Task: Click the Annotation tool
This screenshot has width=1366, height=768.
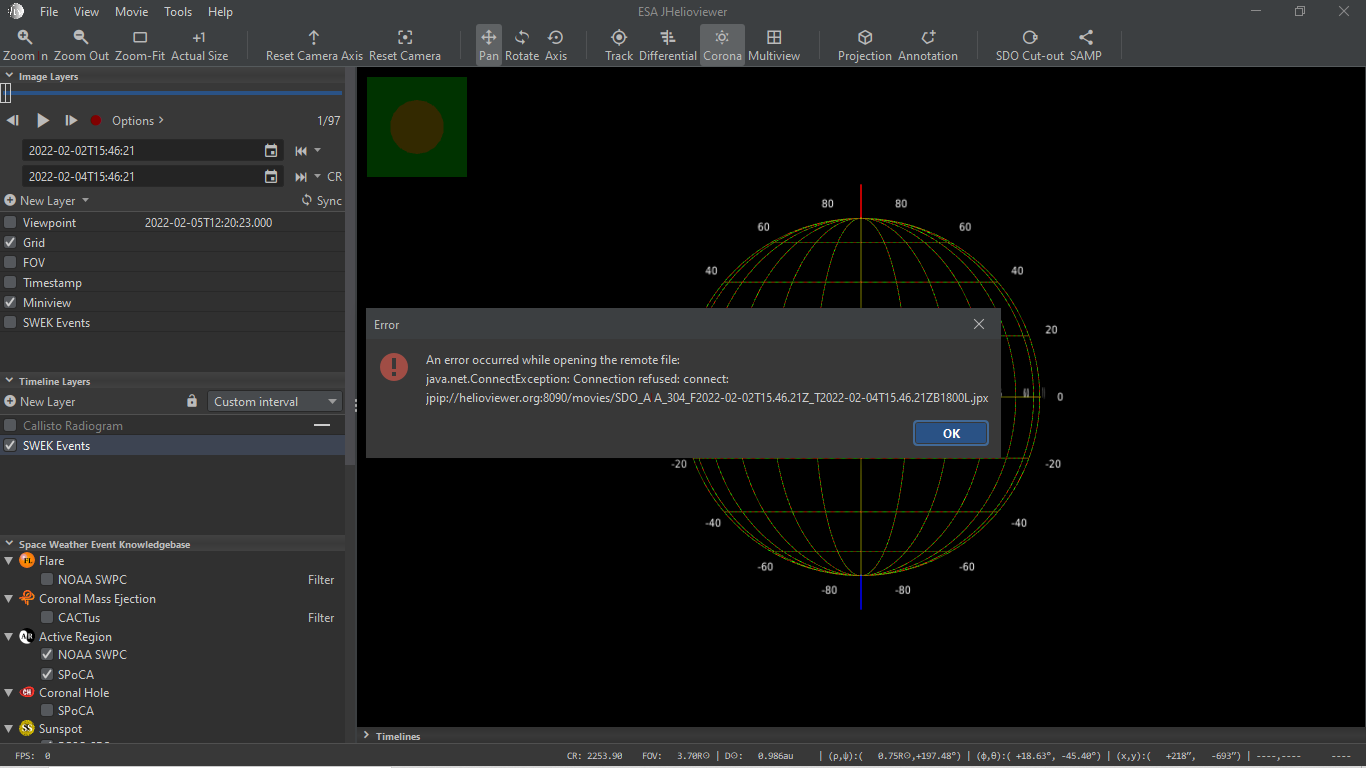Action: pyautogui.click(x=927, y=44)
